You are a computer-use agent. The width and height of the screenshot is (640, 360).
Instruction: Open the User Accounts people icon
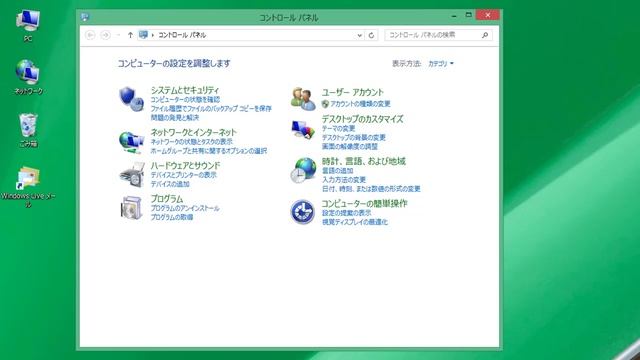point(303,99)
